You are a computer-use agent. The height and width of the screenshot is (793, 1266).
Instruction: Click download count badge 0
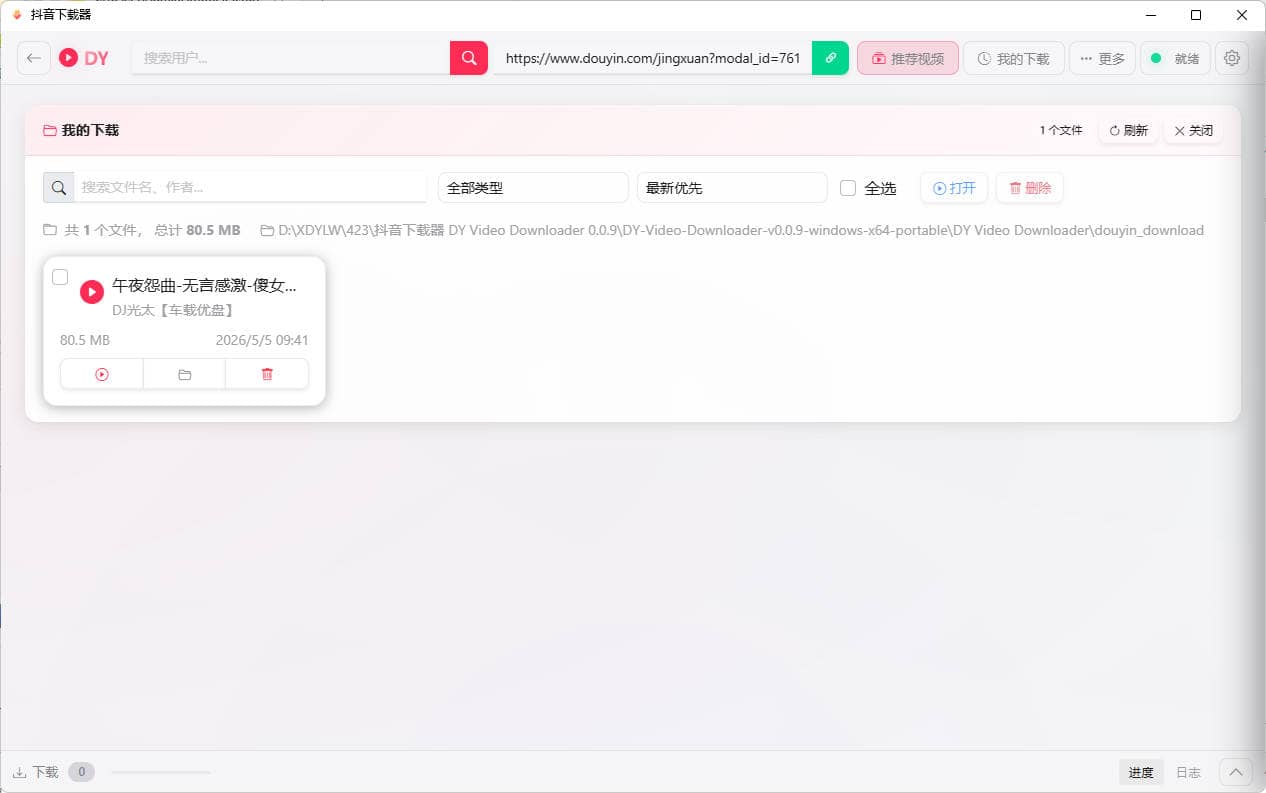click(x=82, y=772)
